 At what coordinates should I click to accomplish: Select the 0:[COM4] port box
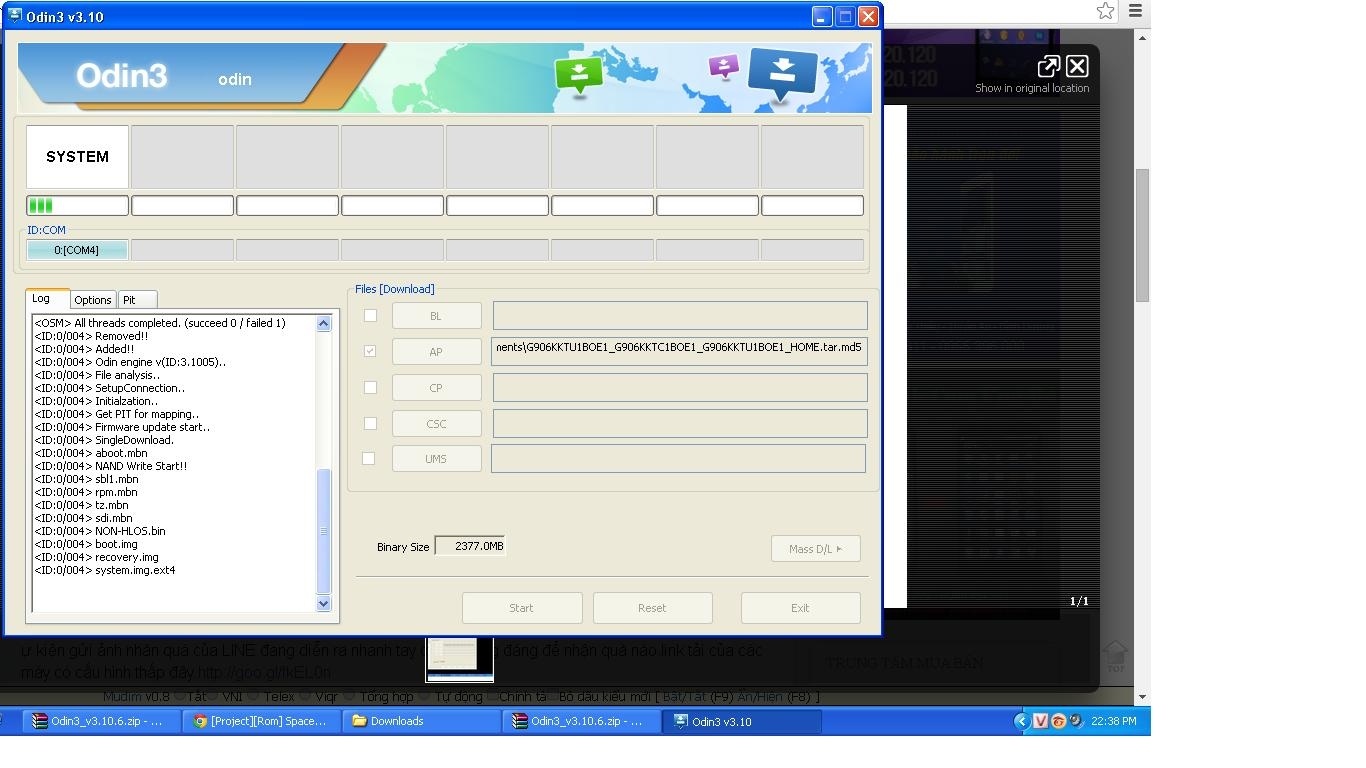tap(77, 250)
